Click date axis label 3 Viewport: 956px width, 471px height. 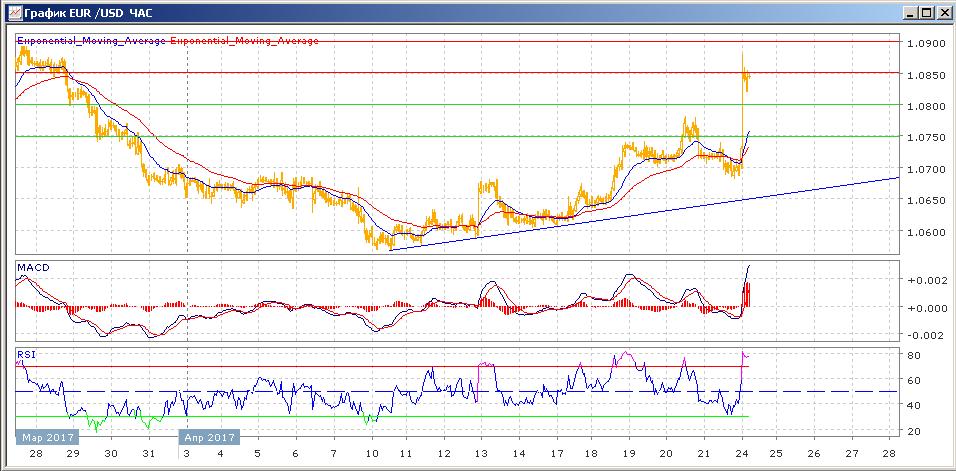tap(187, 454)
